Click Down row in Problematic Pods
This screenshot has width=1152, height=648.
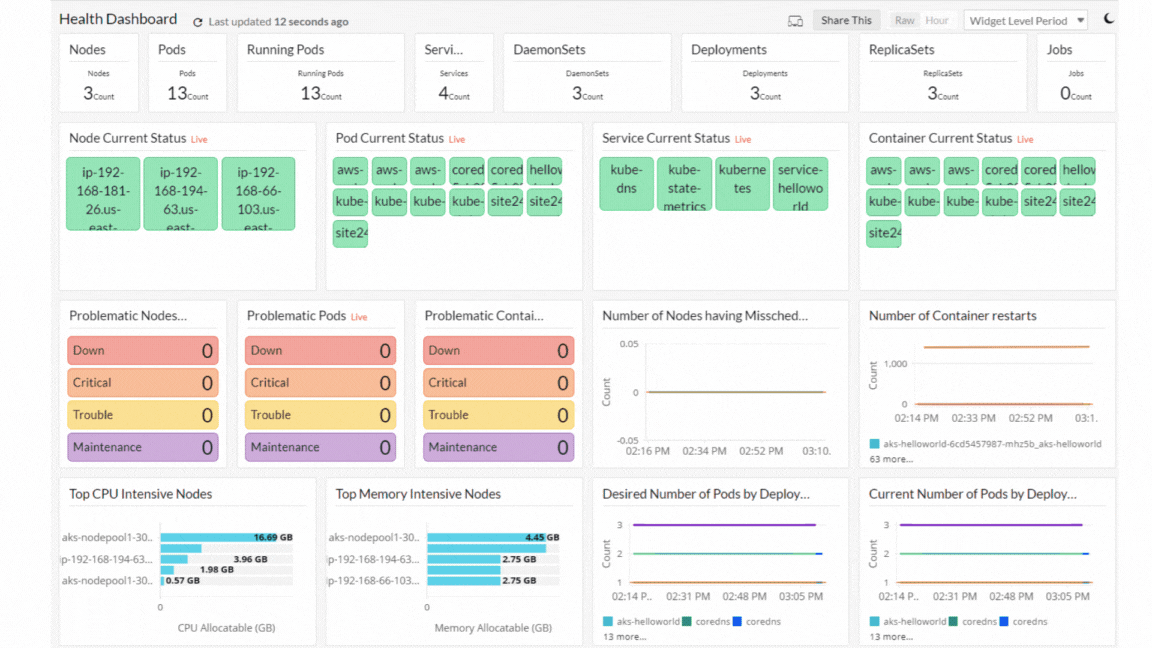click(320, 350)
